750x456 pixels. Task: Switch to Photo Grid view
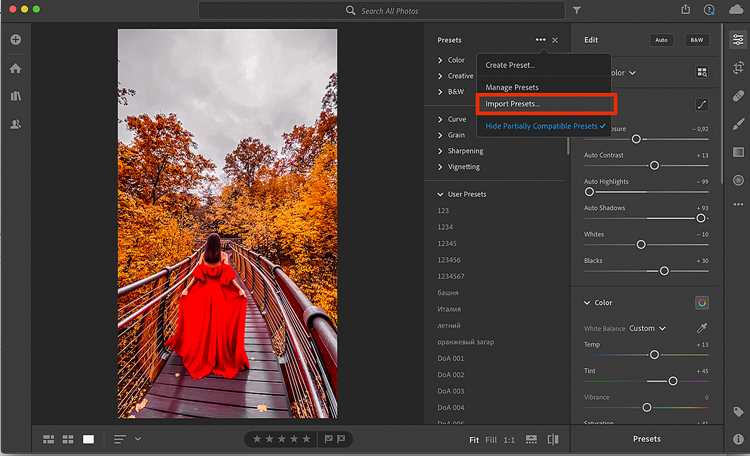(x=48, y=439)
